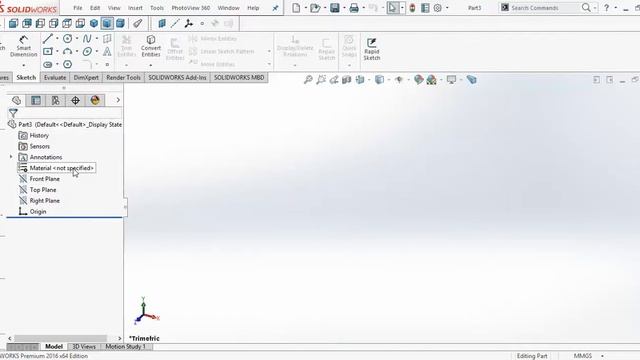Open the 3D Views bottom tab

[x=84, y=347]
